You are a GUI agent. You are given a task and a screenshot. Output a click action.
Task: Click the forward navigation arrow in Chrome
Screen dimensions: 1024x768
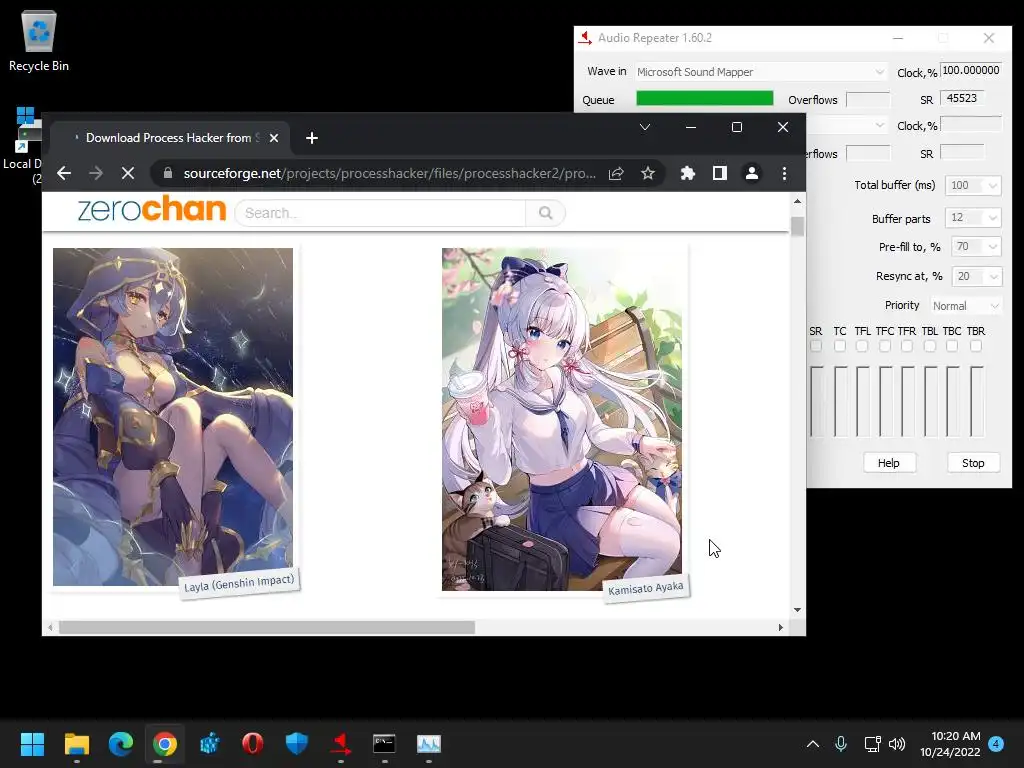coord(95,173)
